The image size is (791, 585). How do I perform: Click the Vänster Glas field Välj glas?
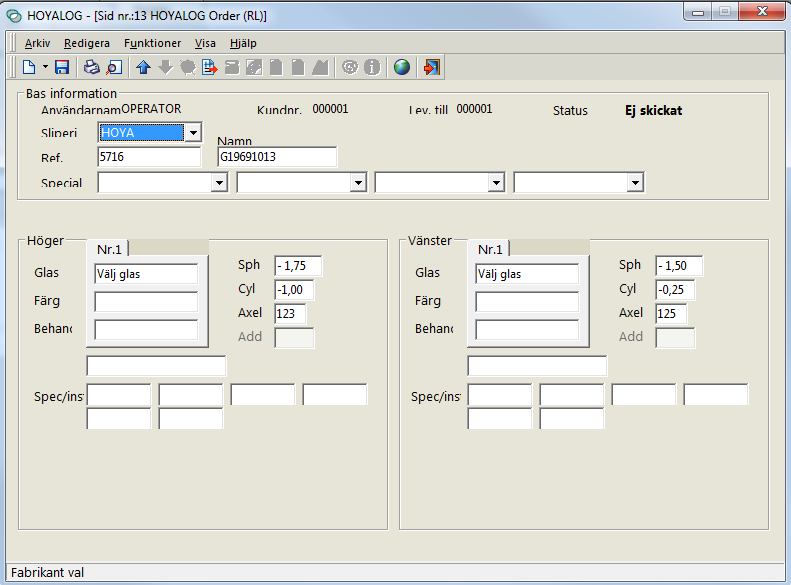[x=527, y=274]
